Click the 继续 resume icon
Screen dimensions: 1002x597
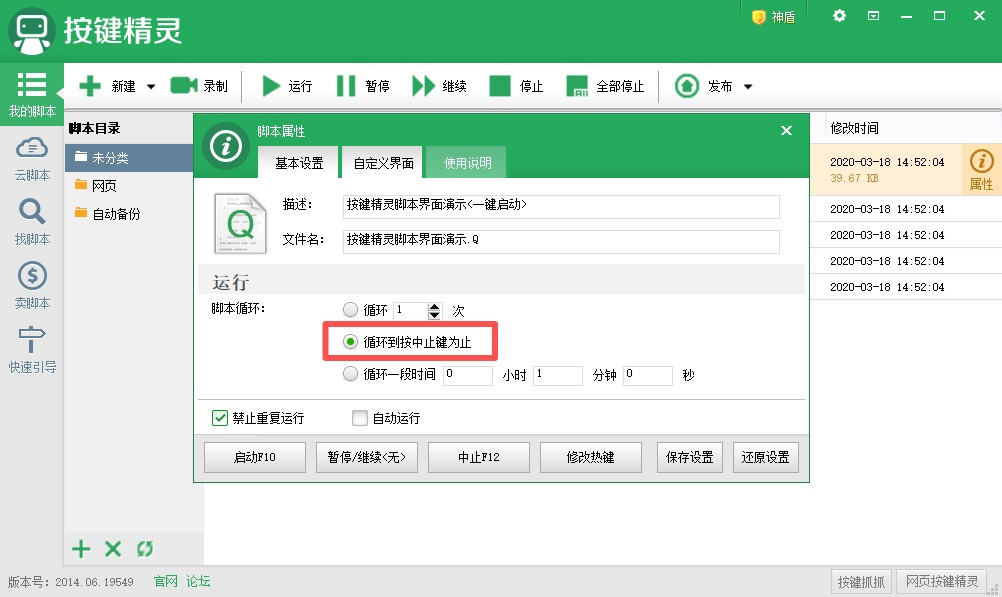tap(421, 86)
